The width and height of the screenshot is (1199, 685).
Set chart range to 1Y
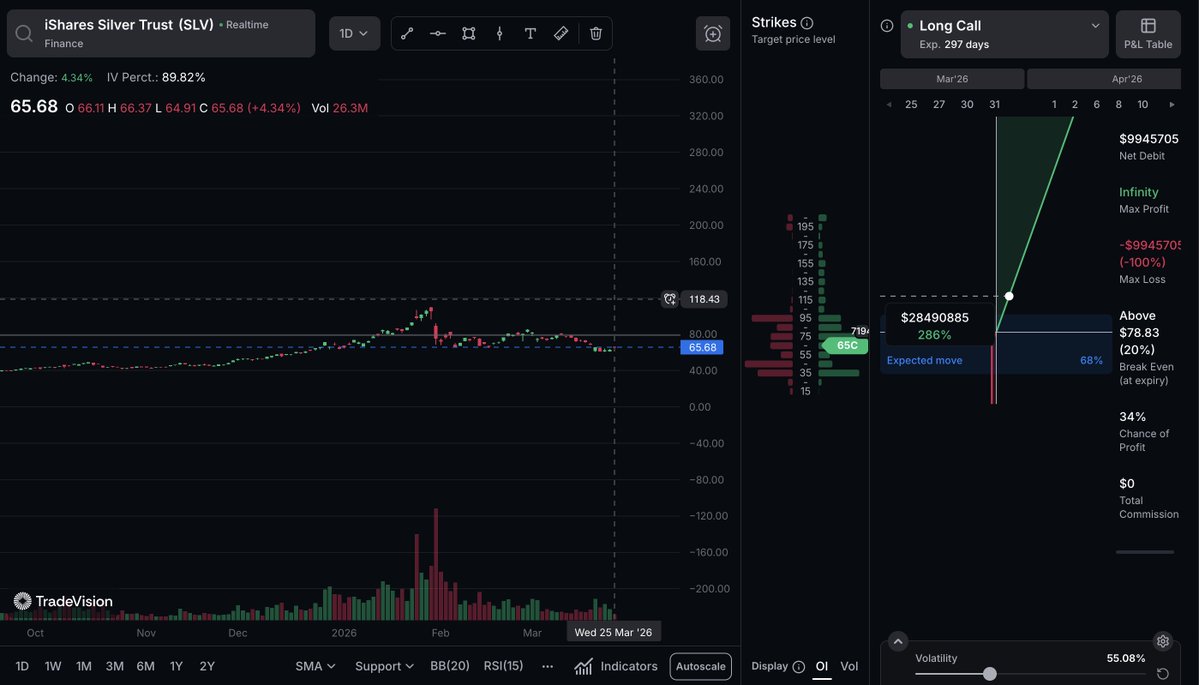(176, 667)
